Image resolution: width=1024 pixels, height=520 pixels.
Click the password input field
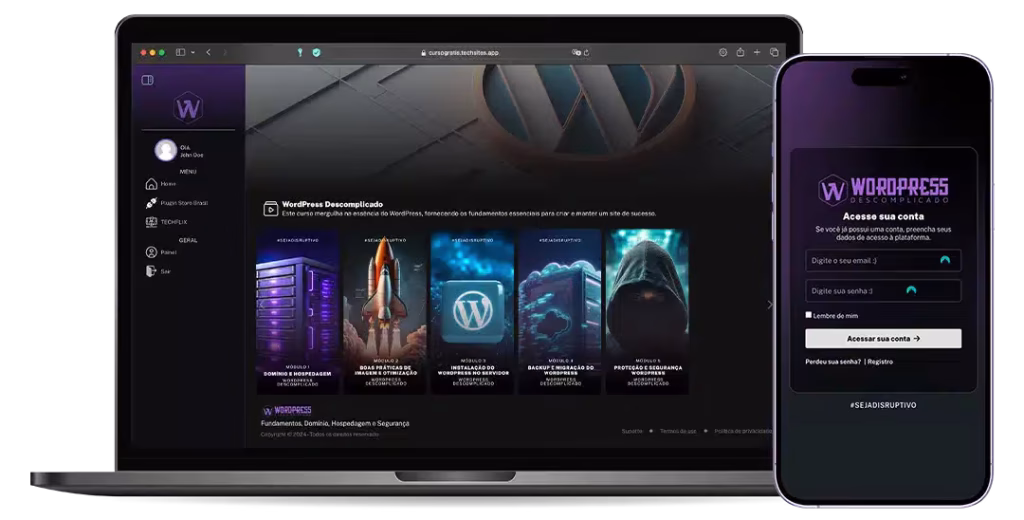pyautogui.click(x=870, y=291)
